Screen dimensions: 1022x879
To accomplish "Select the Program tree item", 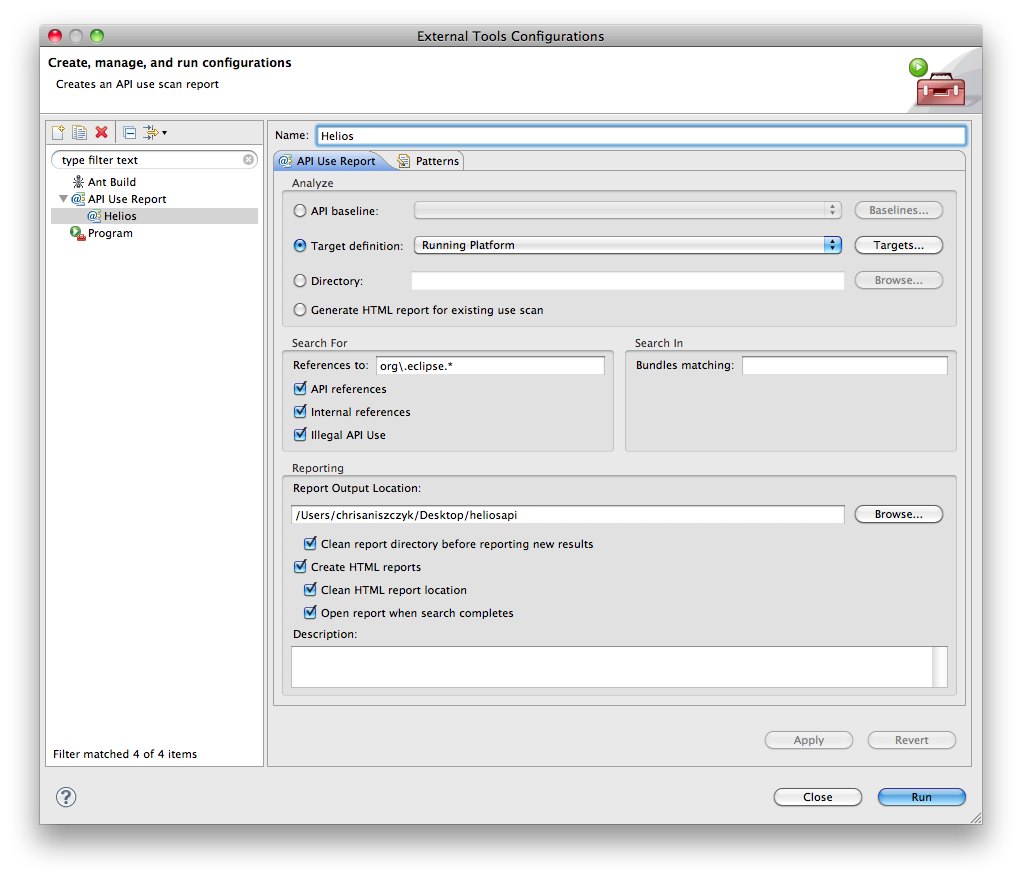I will tap(110, 233).
